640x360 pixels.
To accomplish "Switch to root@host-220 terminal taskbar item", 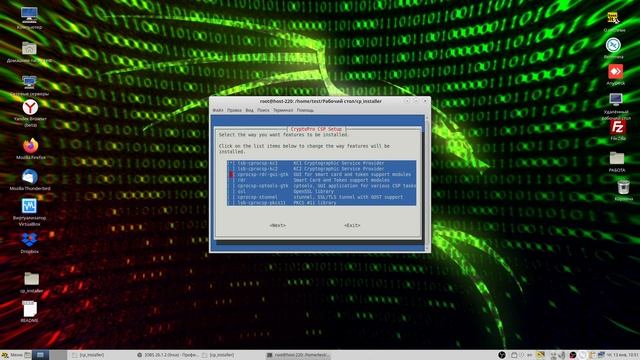I will 298,355.
